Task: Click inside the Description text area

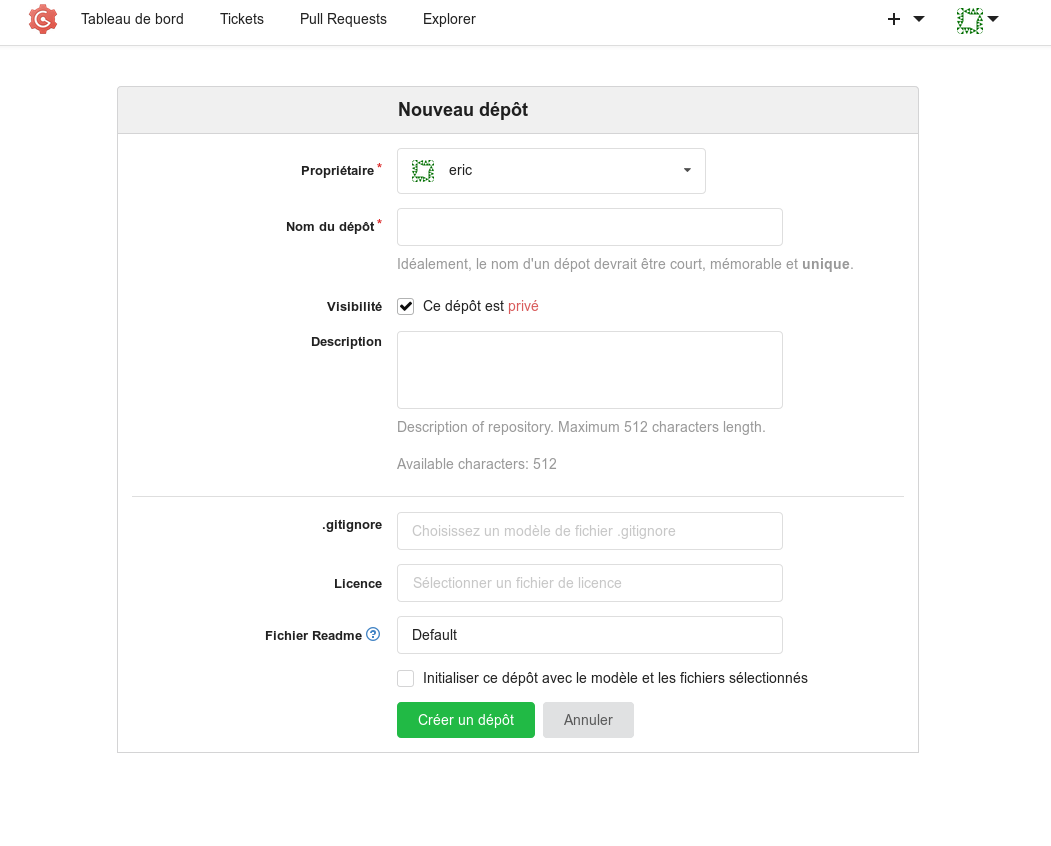Action: (x=589, y=370)
